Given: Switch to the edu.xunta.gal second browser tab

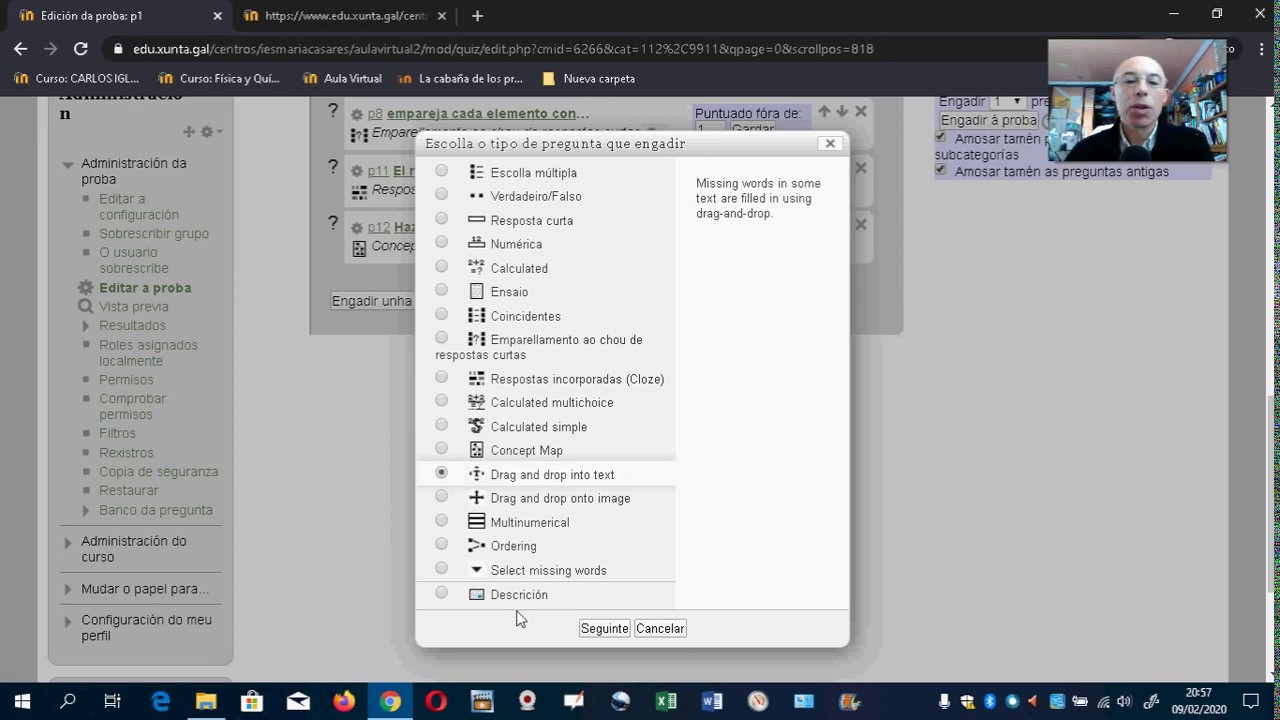Looking at the screenshot, I should tap(346, 16).
